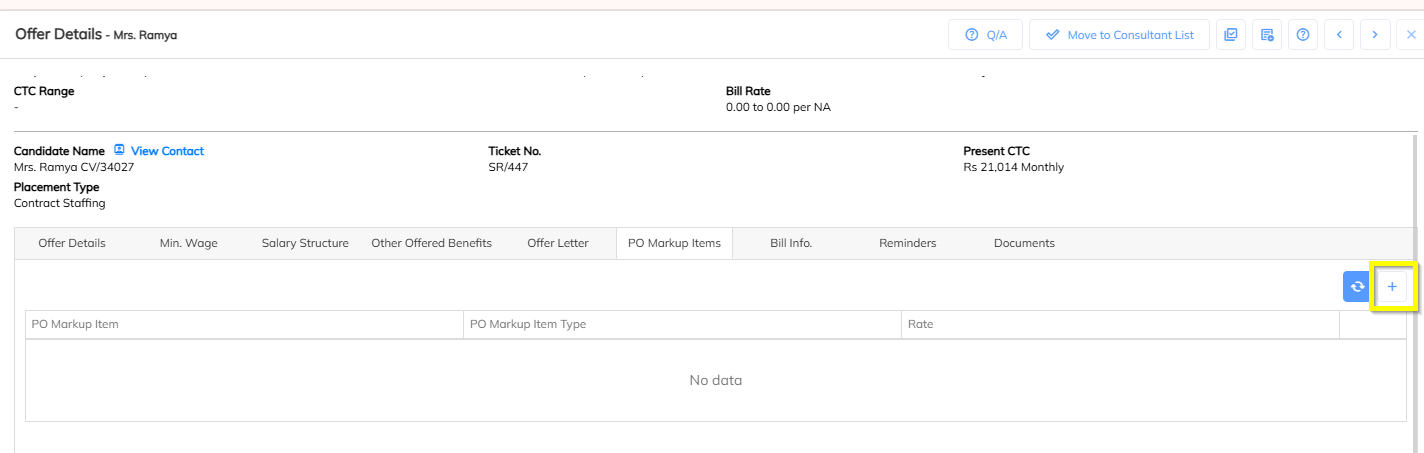Open the Salary Structure tab
Image resolution: width=1424 pixels, height=453 pixels.
[305, 243]
